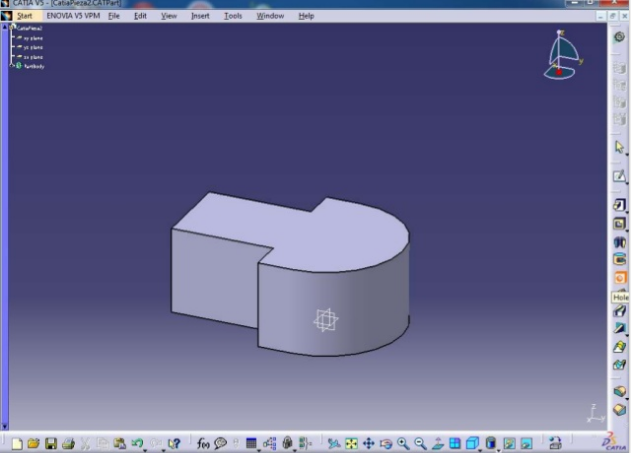The width and height of the screenshot is (631, 453).
Task: Click the Isometric View cube icon
Action: click(x=472, y=443)
